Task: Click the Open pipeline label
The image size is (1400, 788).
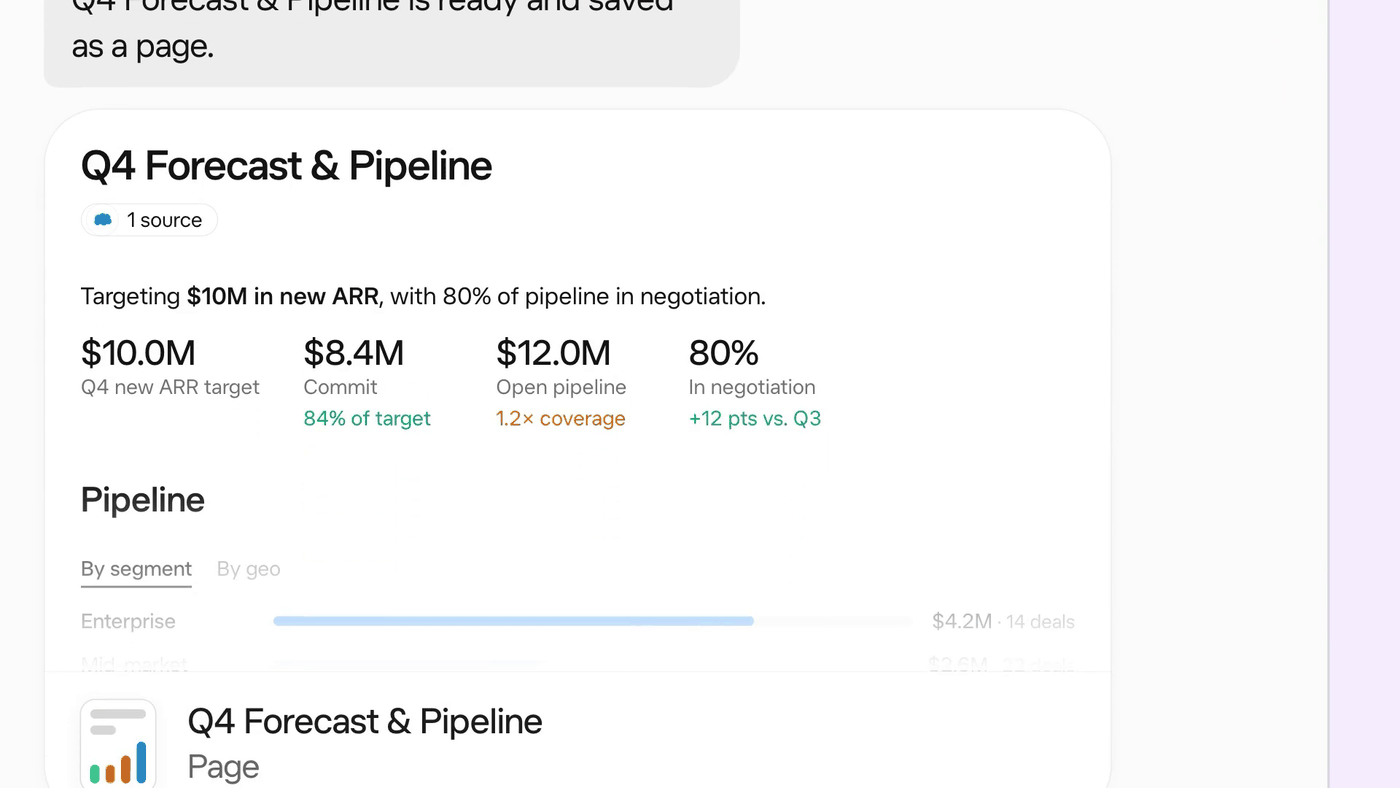Action: tap(561, 387)
